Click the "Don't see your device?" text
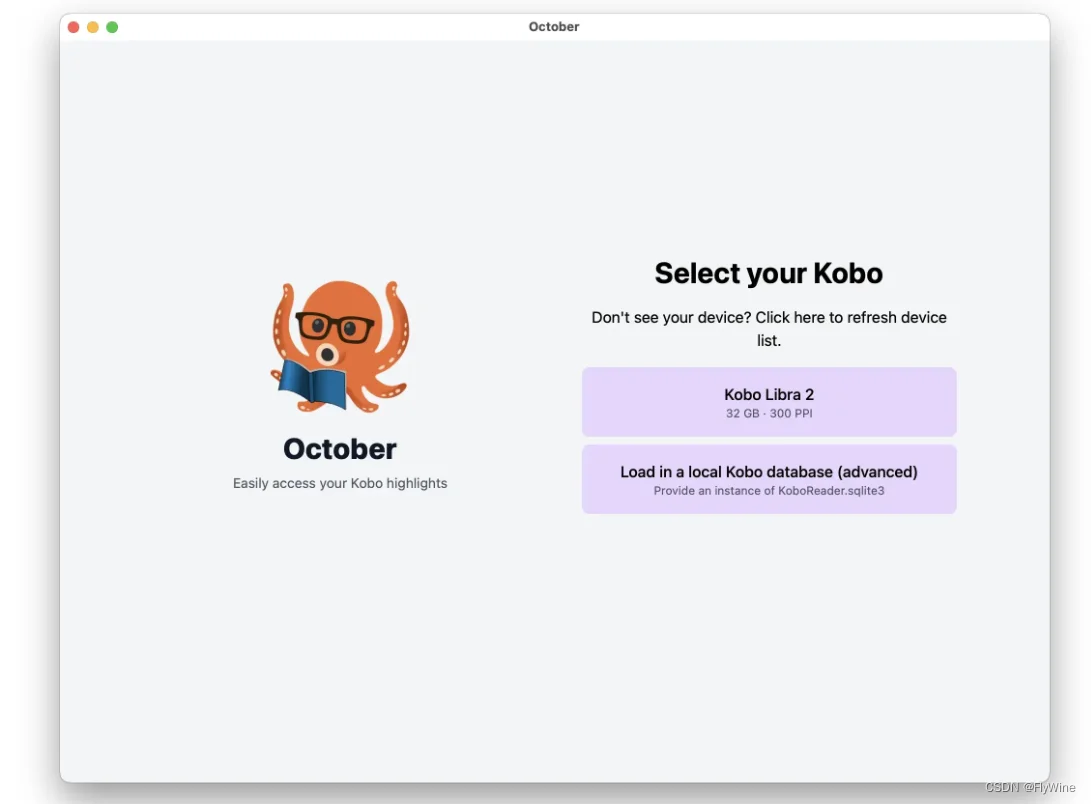Viewport: 1091px width, 804px height. click(x=670, y=318)
